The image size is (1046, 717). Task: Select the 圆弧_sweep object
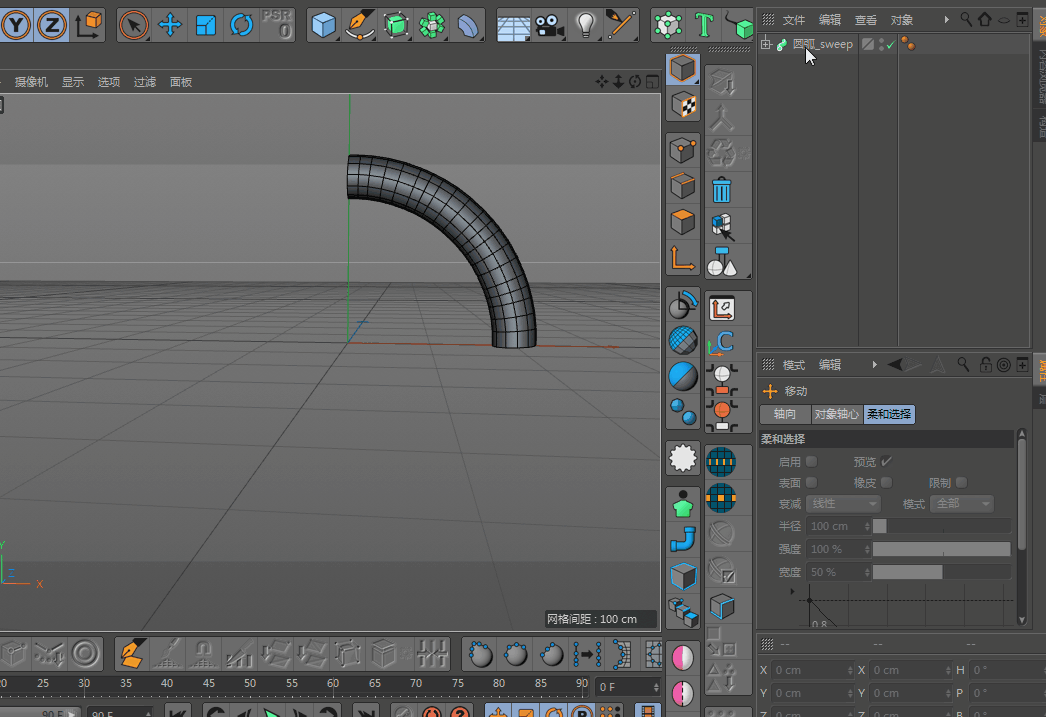(x=823, y=45)
